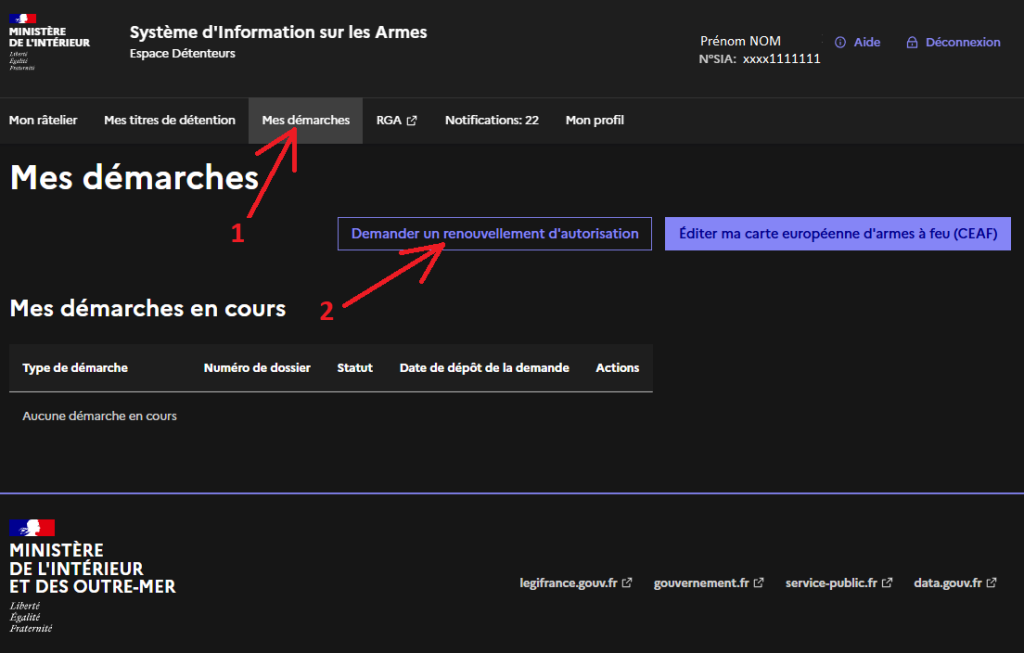The height and width of the screenshot is (653, 1024).
Task: Click the Aide info icon
Action: coord(840,43)
